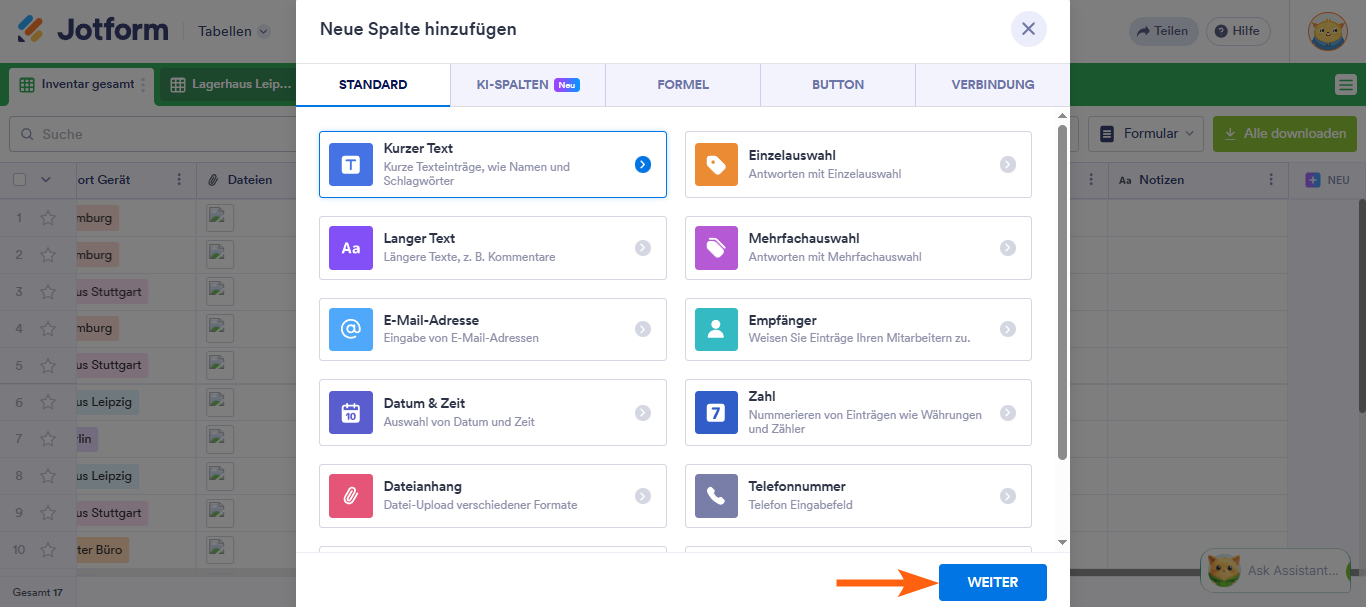Click the dialog's vertical scrollbar
The image size is (1366, 607).
[1062, 292]
